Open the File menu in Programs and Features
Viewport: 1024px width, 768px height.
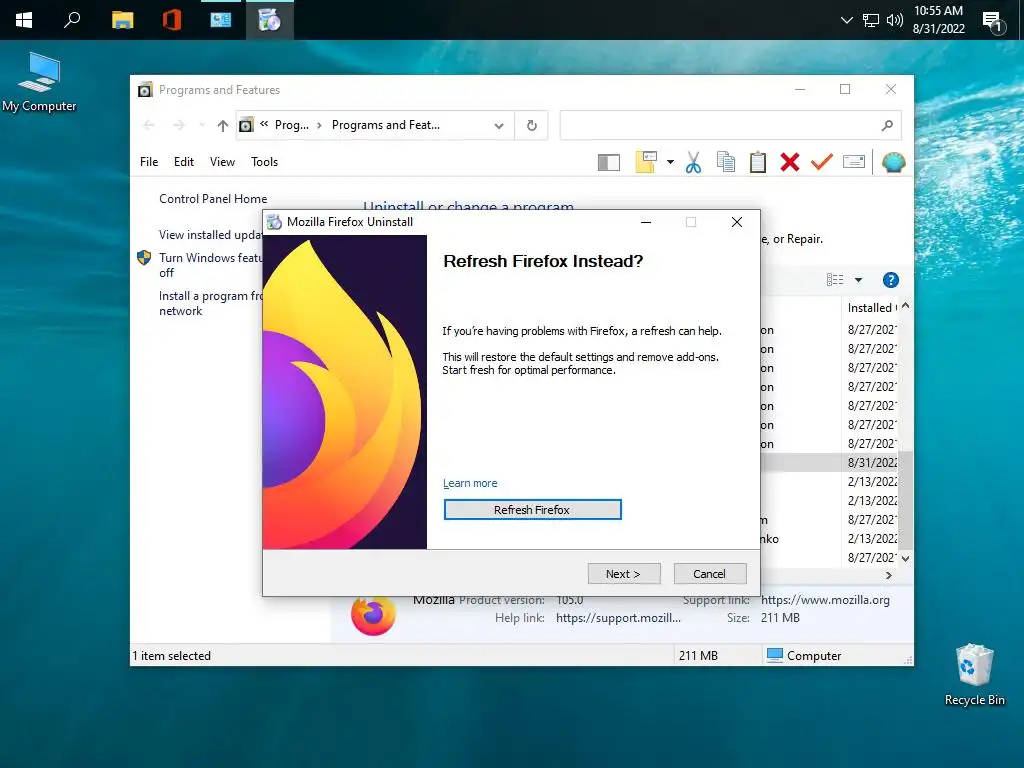click(149, 162)
